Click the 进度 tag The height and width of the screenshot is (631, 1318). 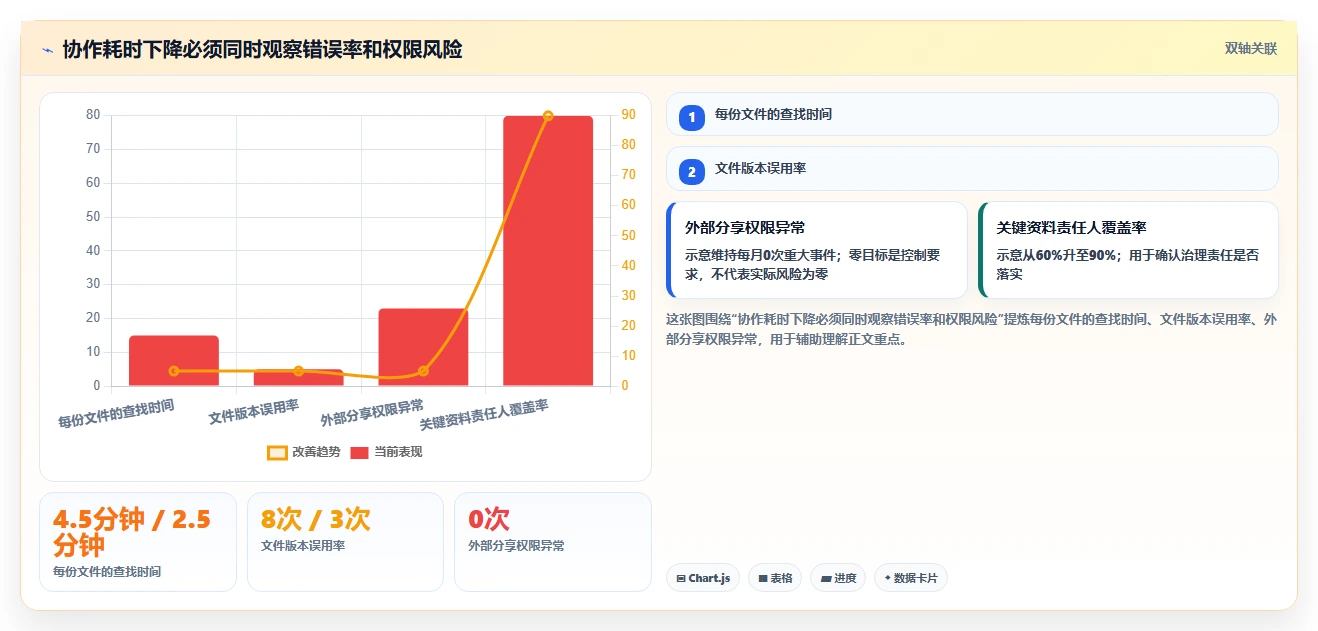(x=838, y=578)
